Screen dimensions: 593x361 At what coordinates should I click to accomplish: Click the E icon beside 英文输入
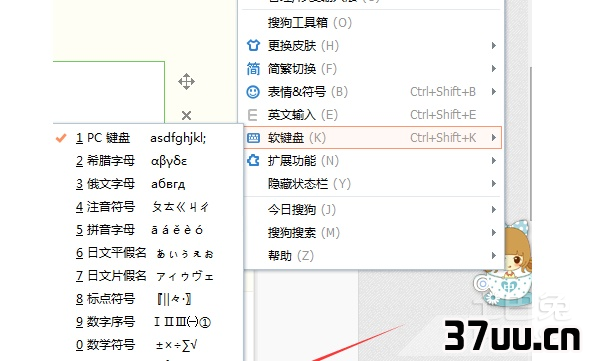coord(252,115)
